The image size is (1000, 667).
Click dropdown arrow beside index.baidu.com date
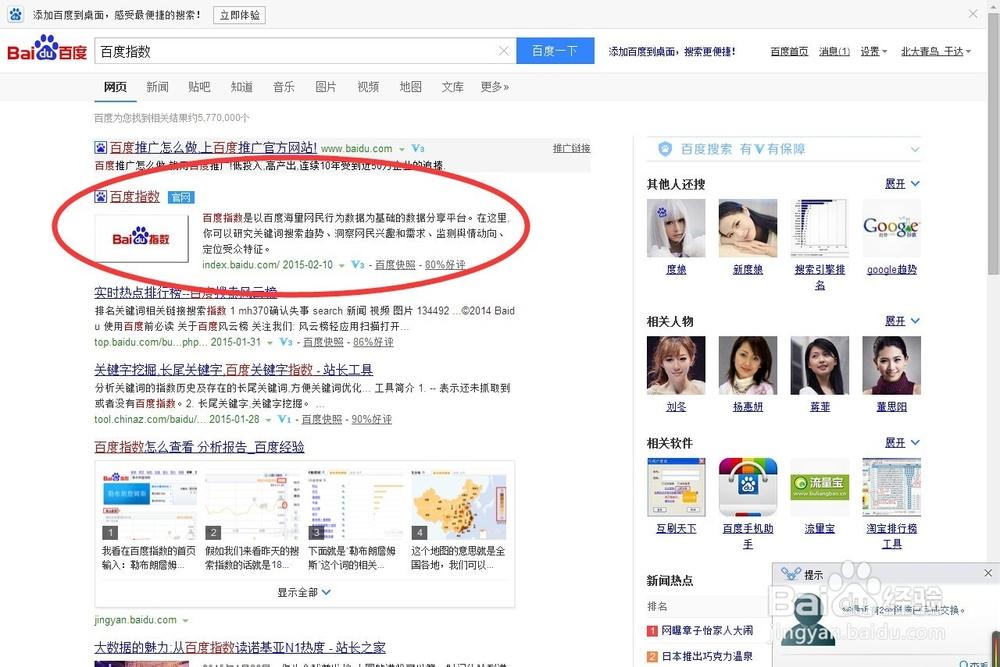click(342, 265)
